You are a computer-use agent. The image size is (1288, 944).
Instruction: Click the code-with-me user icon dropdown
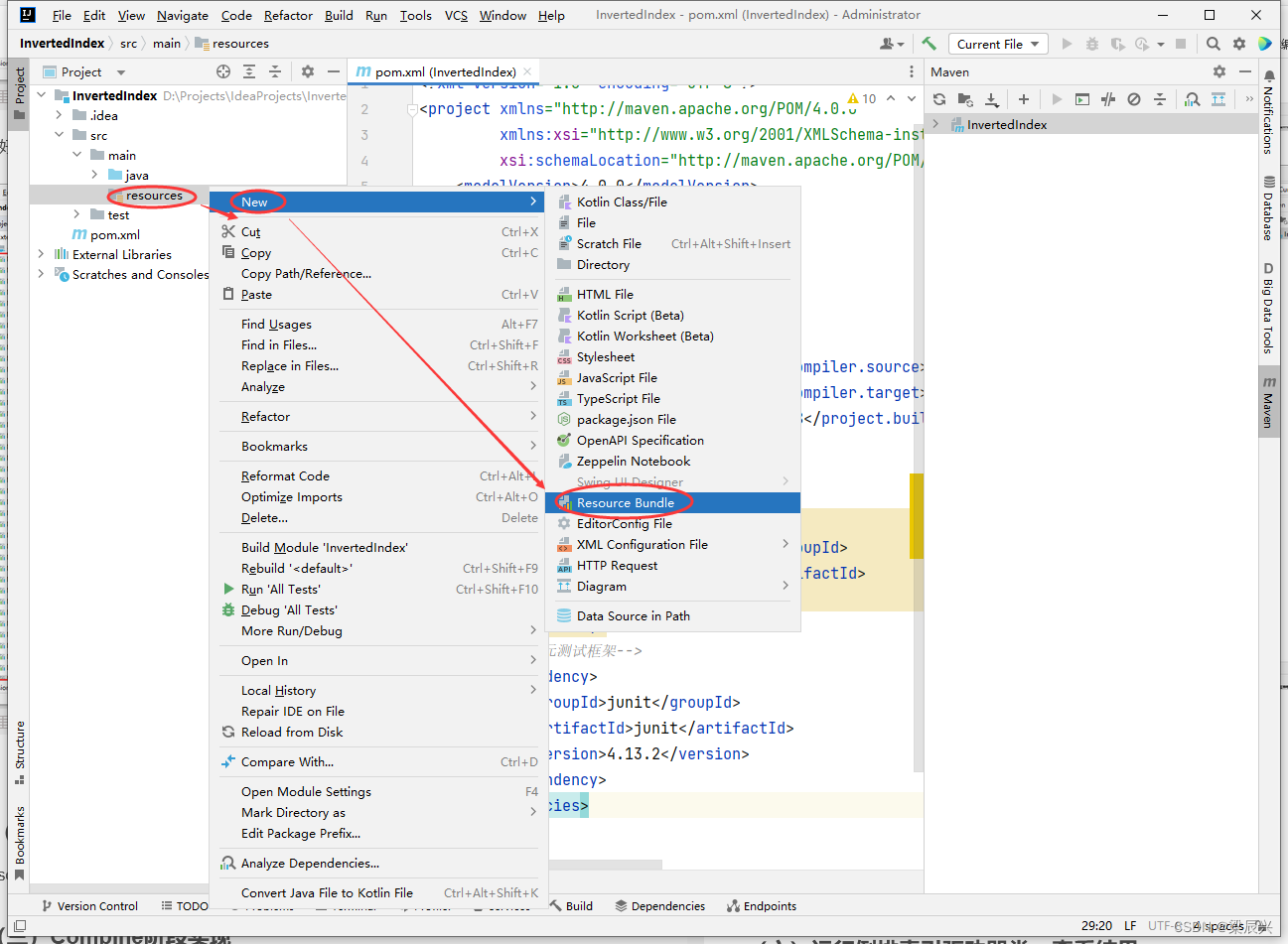[x=892, y=44]
